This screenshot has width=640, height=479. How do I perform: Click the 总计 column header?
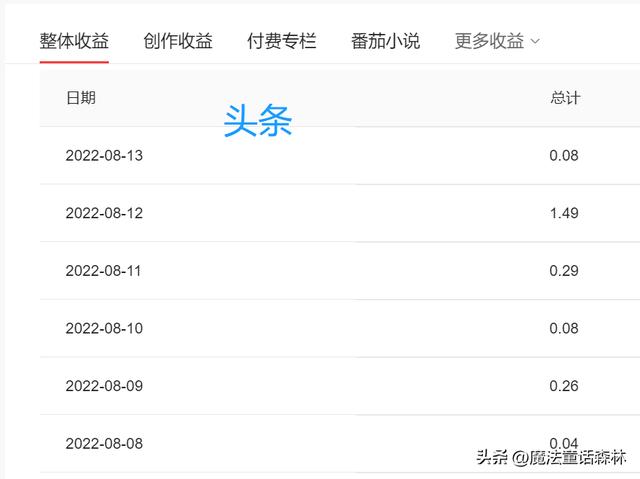[565, 98]
